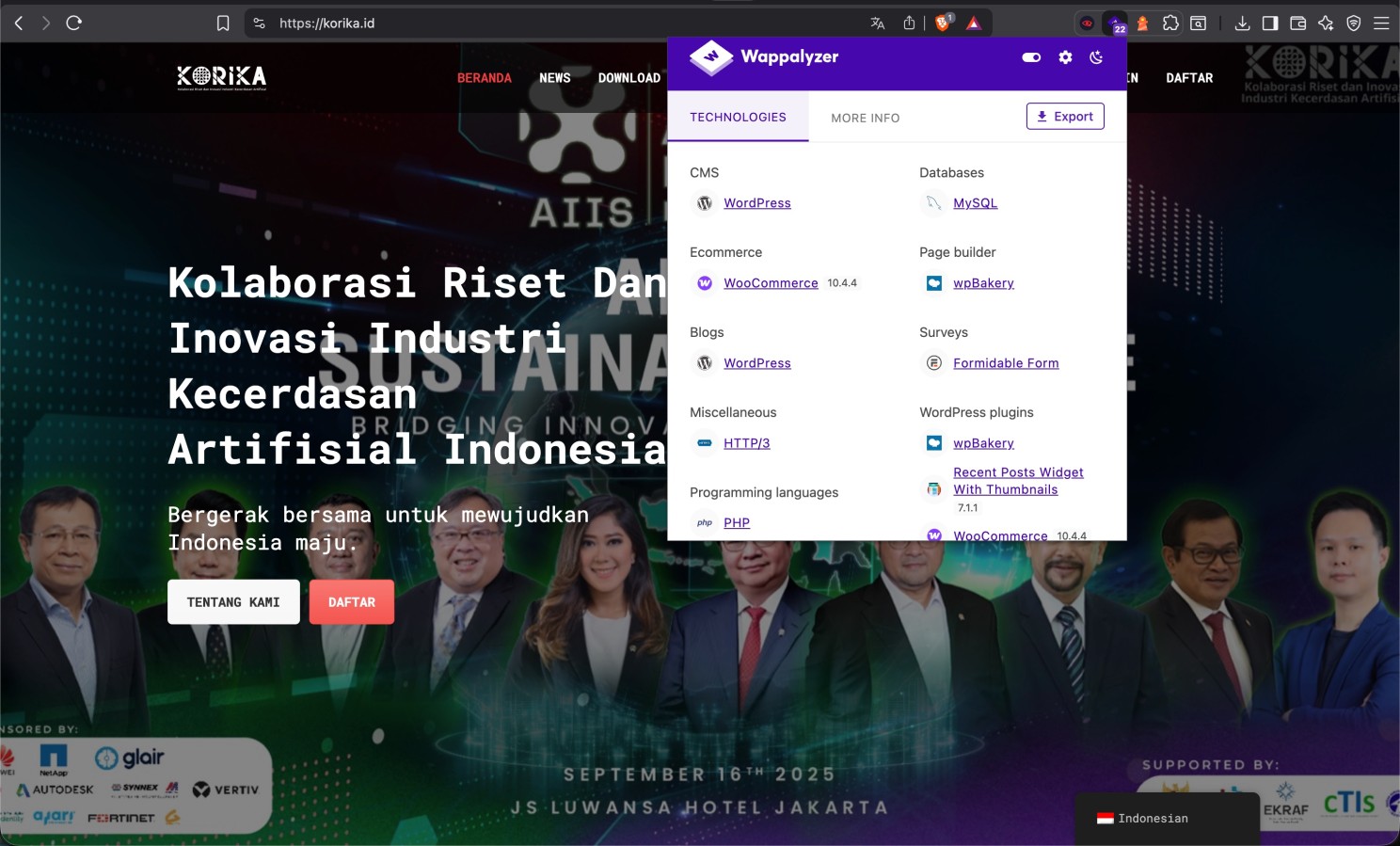Open the Lighthouse extension icon

click(x=1142, y=24)
